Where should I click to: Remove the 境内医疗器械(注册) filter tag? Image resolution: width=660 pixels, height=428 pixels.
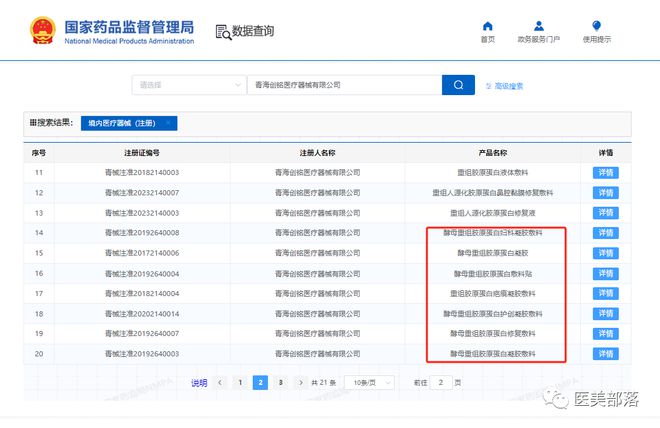coord(168,123)
